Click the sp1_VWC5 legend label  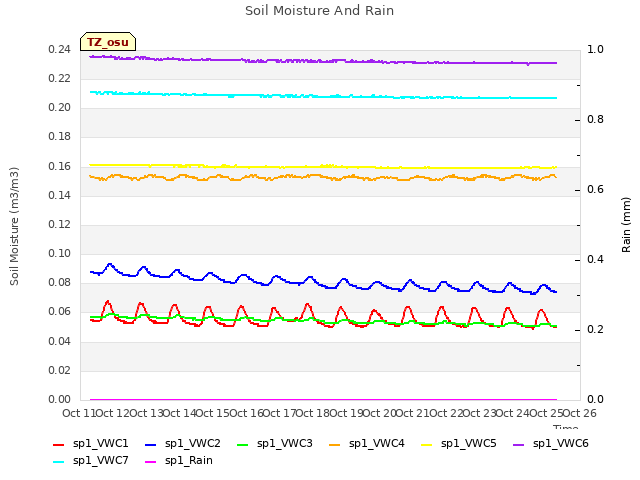pyautogui.click(x=469, y=443)
